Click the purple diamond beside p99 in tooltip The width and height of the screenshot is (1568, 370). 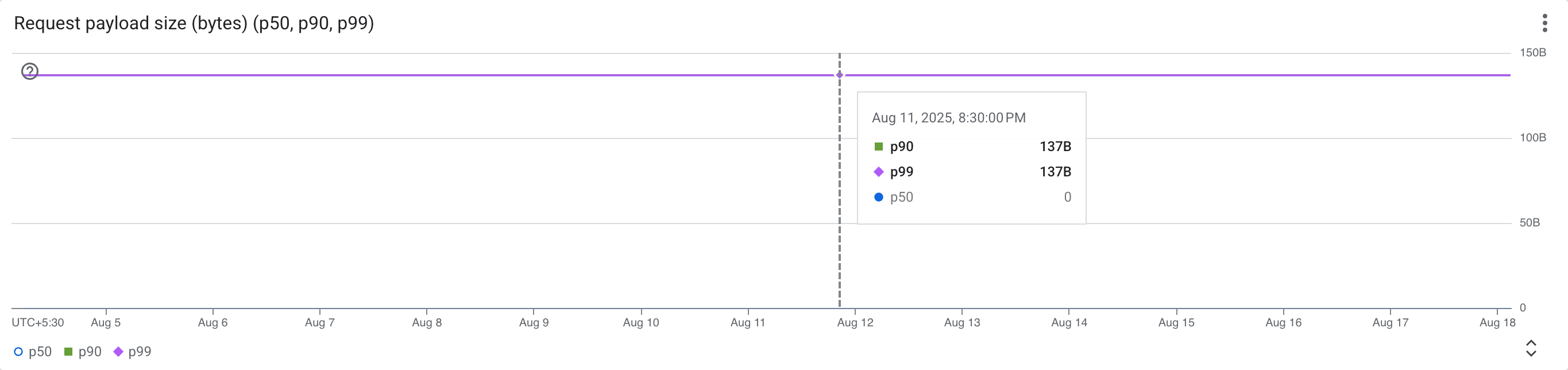(879, 172)
